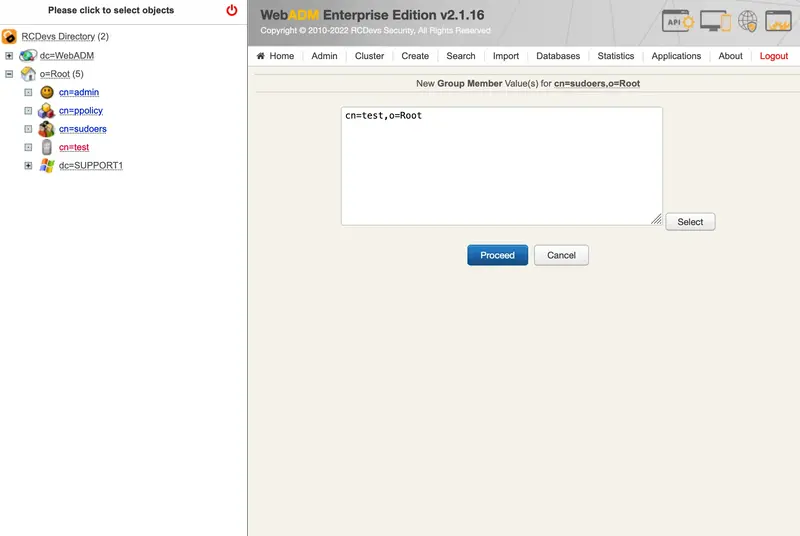Click the cn=sudoers,o=Root heading link
800x536 pixels.
pos(597,84)
